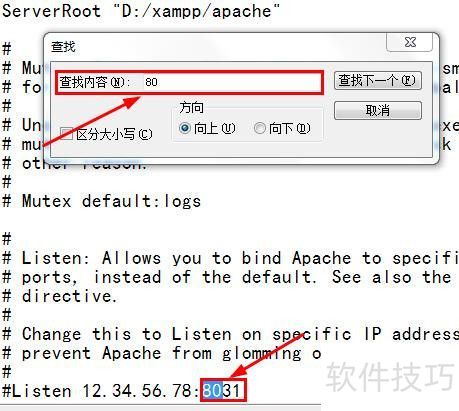Select the 向下 direction radio button
Viewport: 459px width, 411px height.
pos(259,128)
